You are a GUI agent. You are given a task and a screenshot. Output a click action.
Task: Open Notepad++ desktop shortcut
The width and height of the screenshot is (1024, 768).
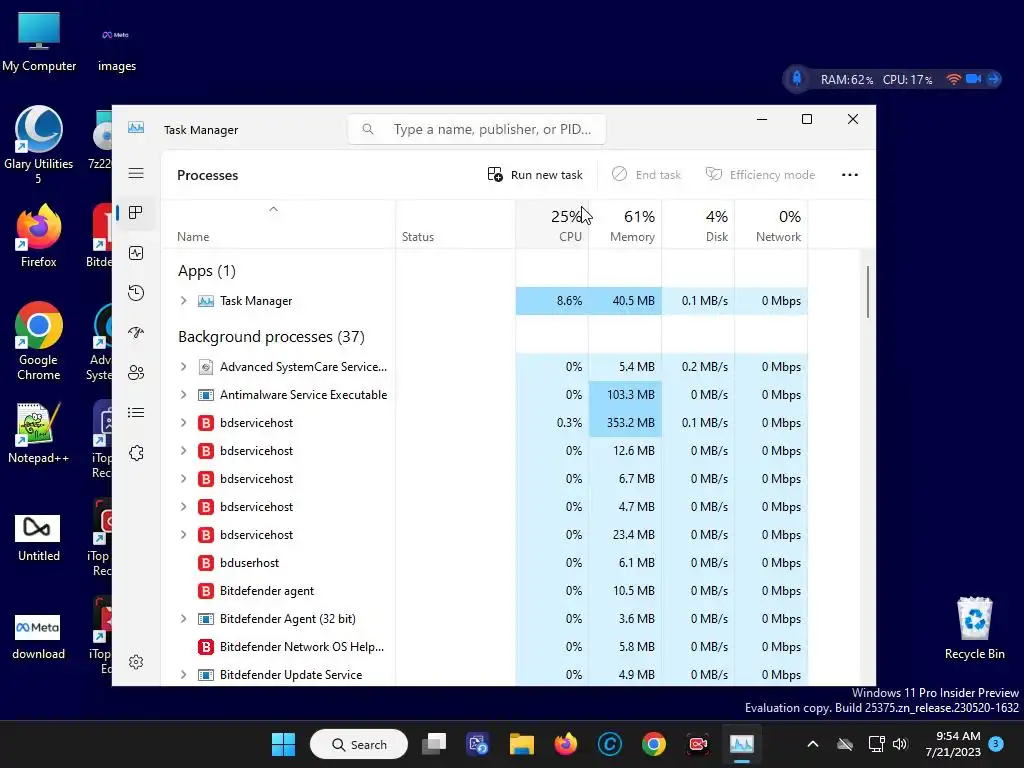pos(39,432)
